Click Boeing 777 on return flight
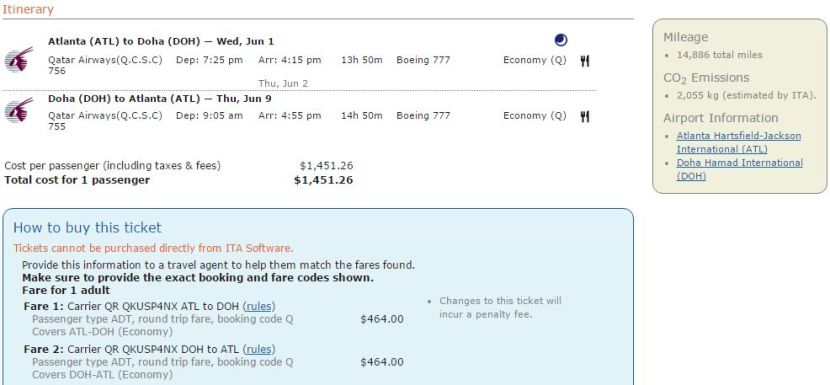The width and height of the screenshot is (830, 385). pyautogui.click(x=423, y=115)
